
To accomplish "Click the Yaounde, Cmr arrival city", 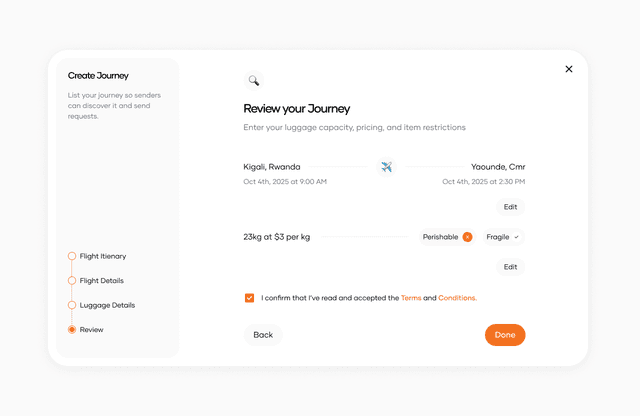I will [498, 167].
